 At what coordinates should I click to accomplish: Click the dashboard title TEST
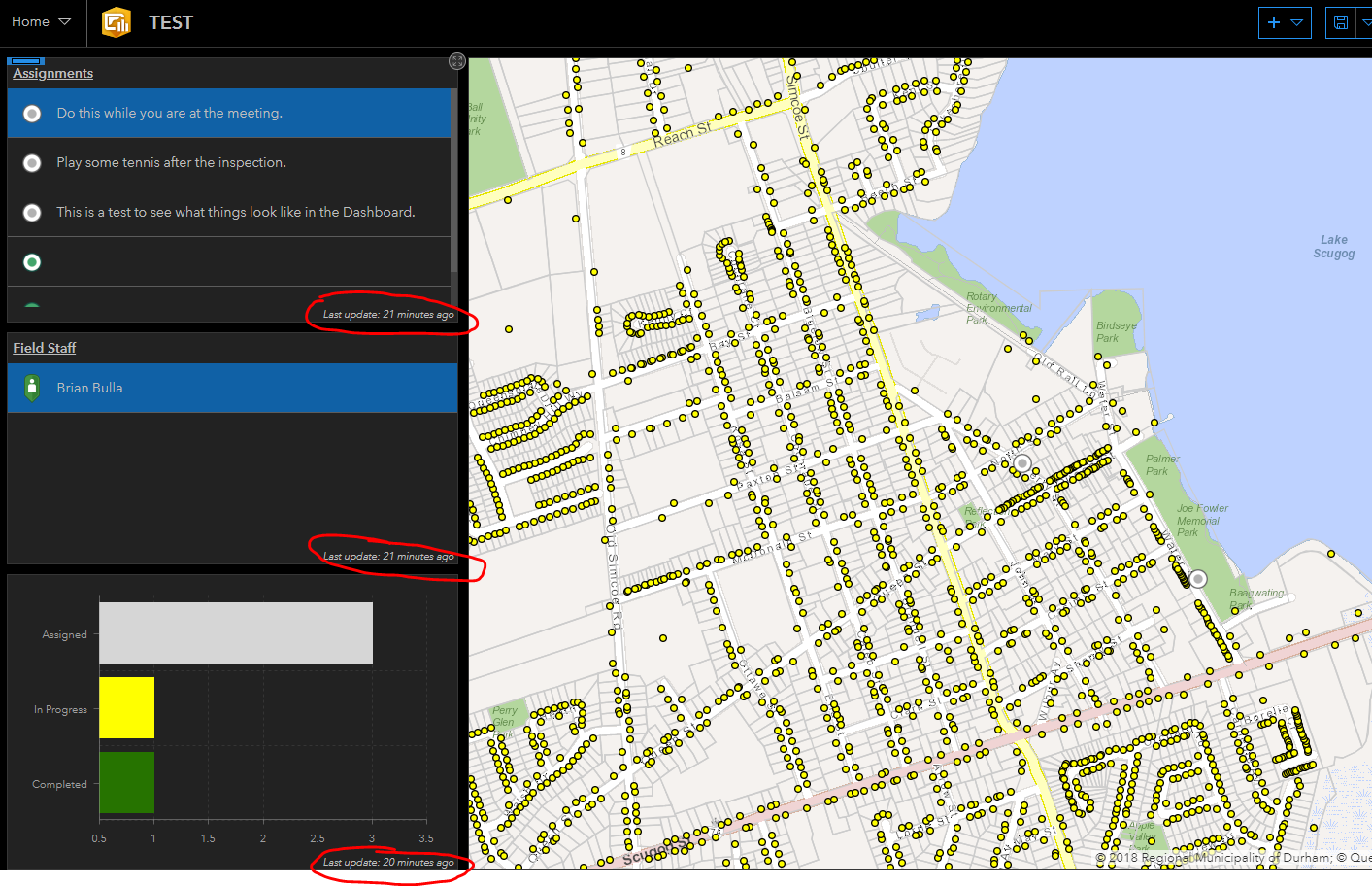pos(171,22)
